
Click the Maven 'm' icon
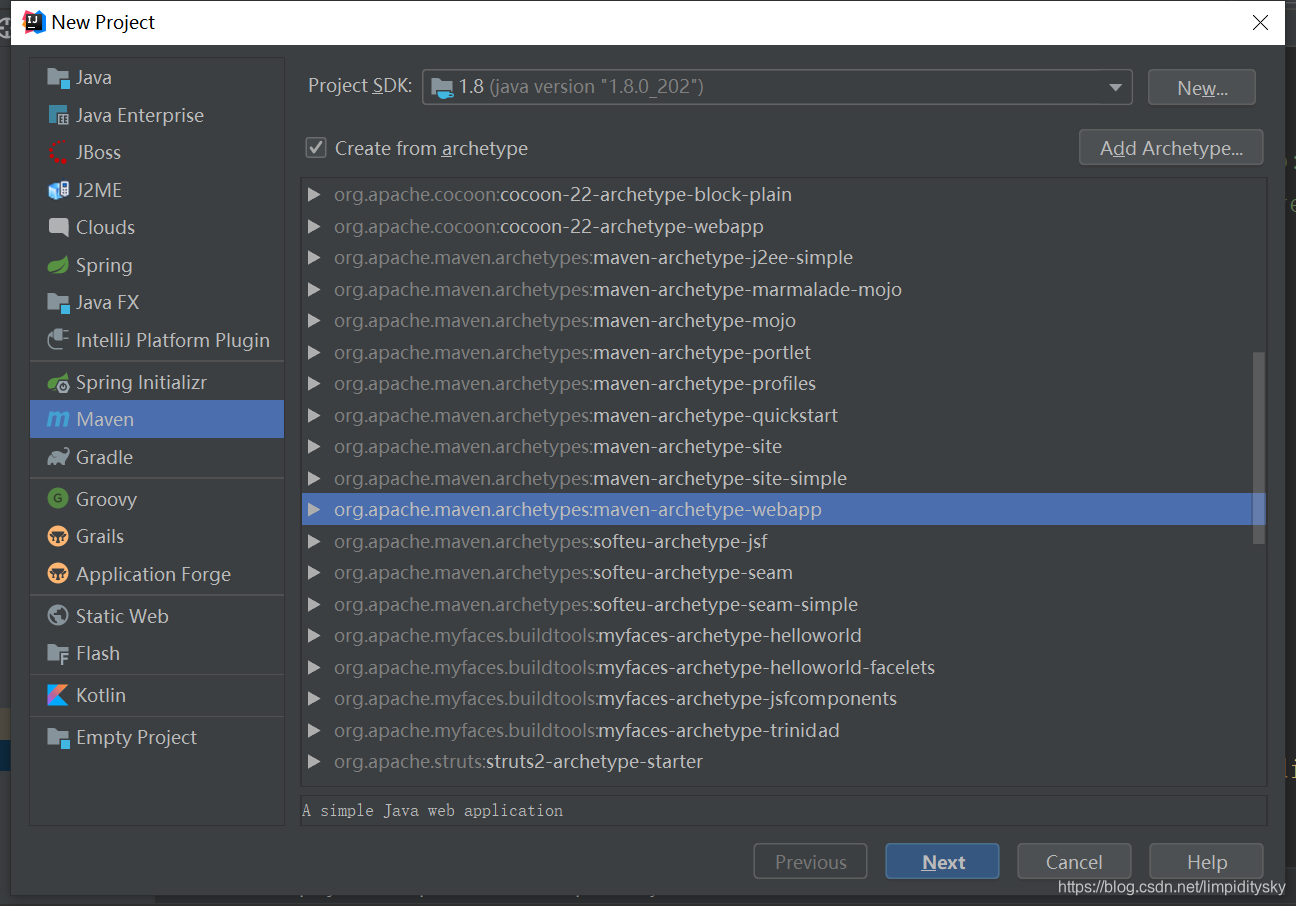[x=58, y=420]
